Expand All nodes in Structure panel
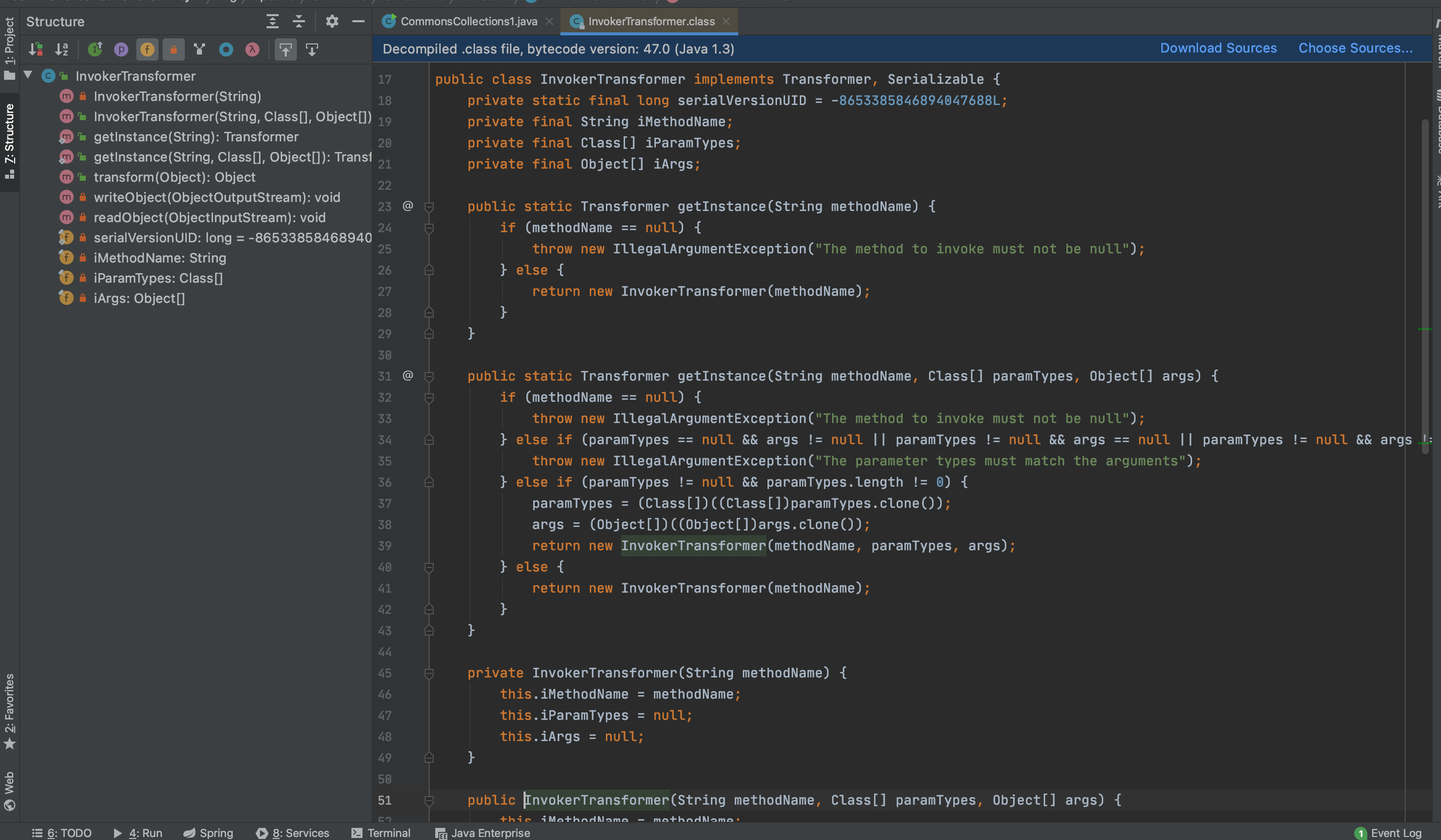The width and height of the screenshot is (1441, 840). click(x=272, y=22)
